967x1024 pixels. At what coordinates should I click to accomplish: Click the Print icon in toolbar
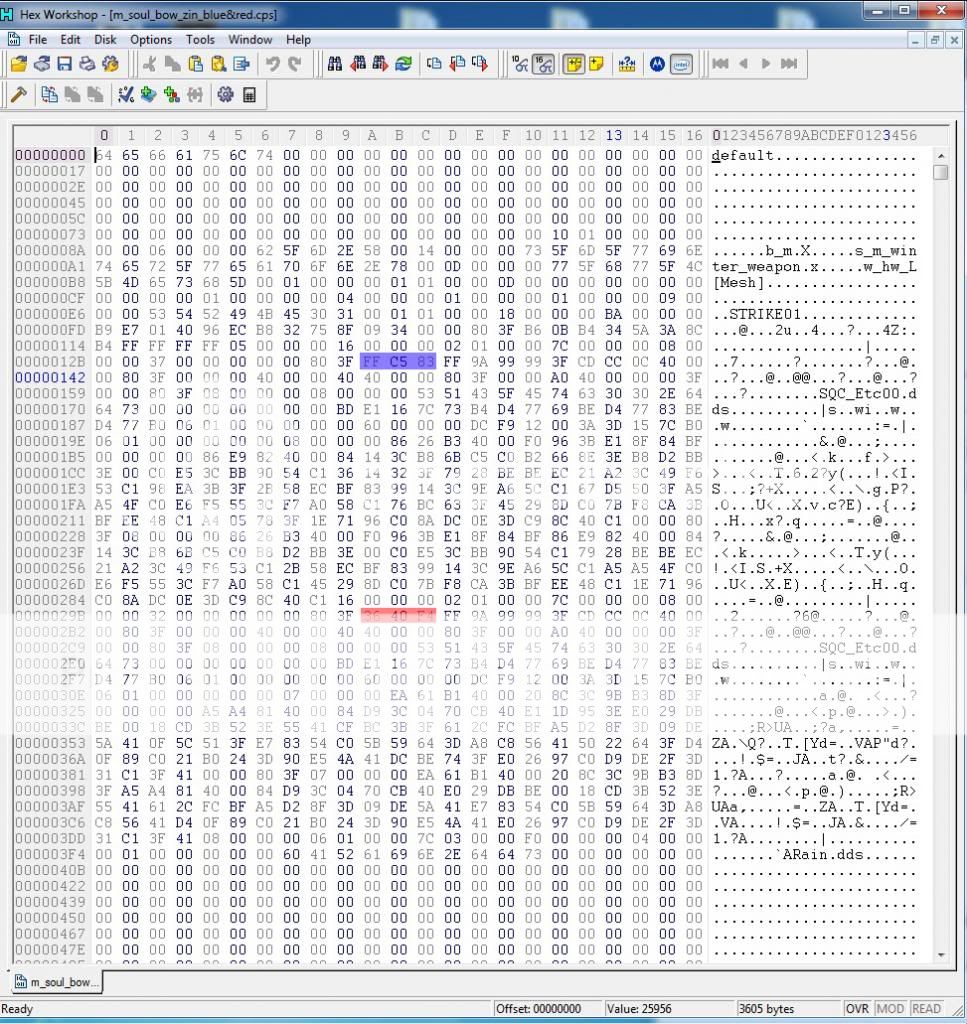coord(87,64)
